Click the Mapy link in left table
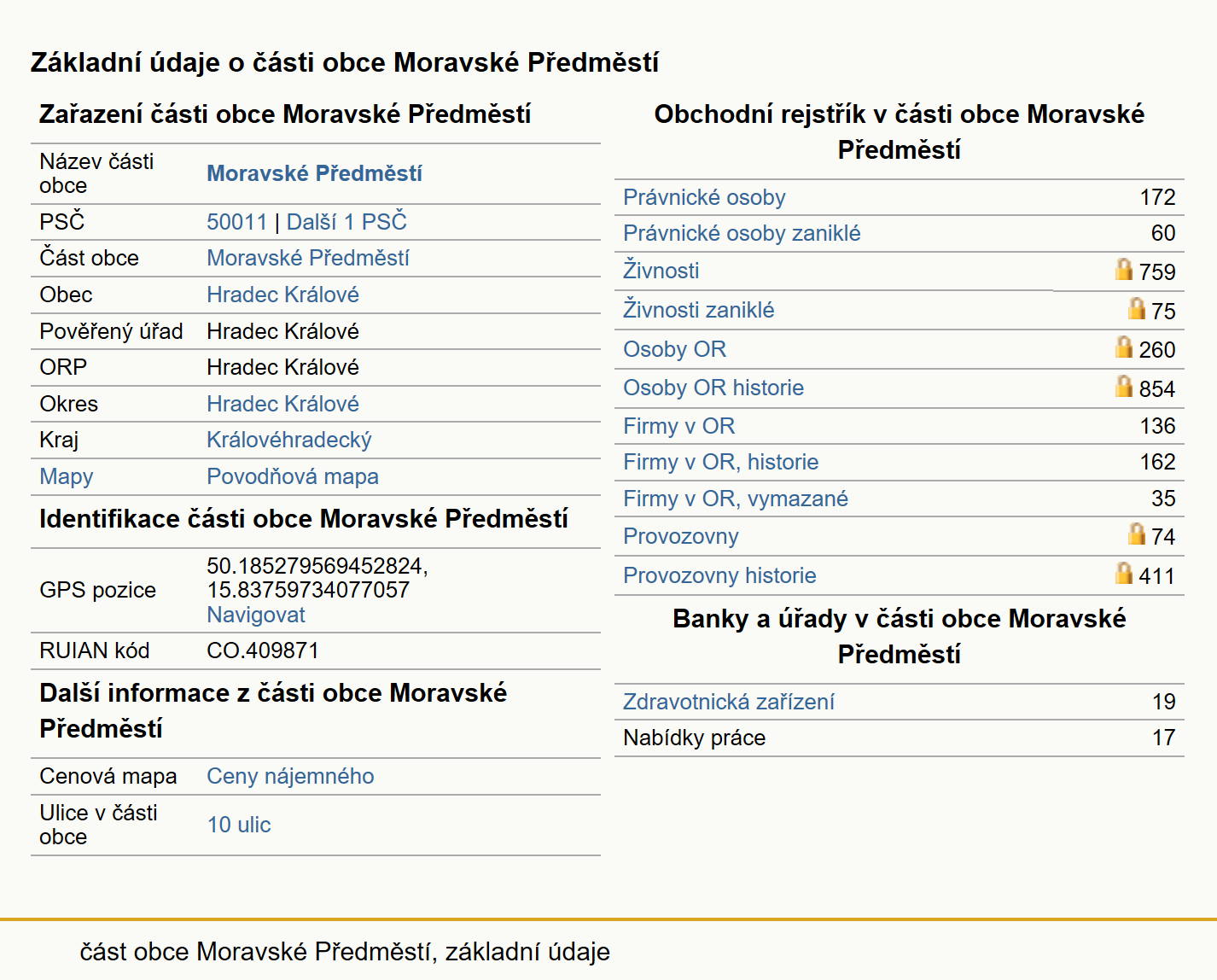 (67, 476)
